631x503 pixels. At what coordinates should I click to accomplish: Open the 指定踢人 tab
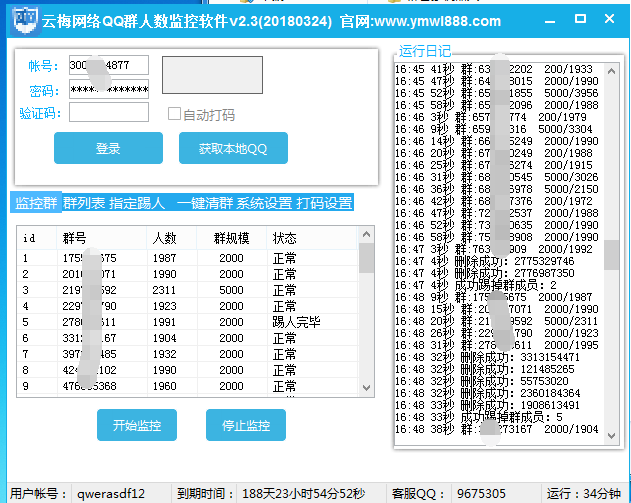point(137,202)
